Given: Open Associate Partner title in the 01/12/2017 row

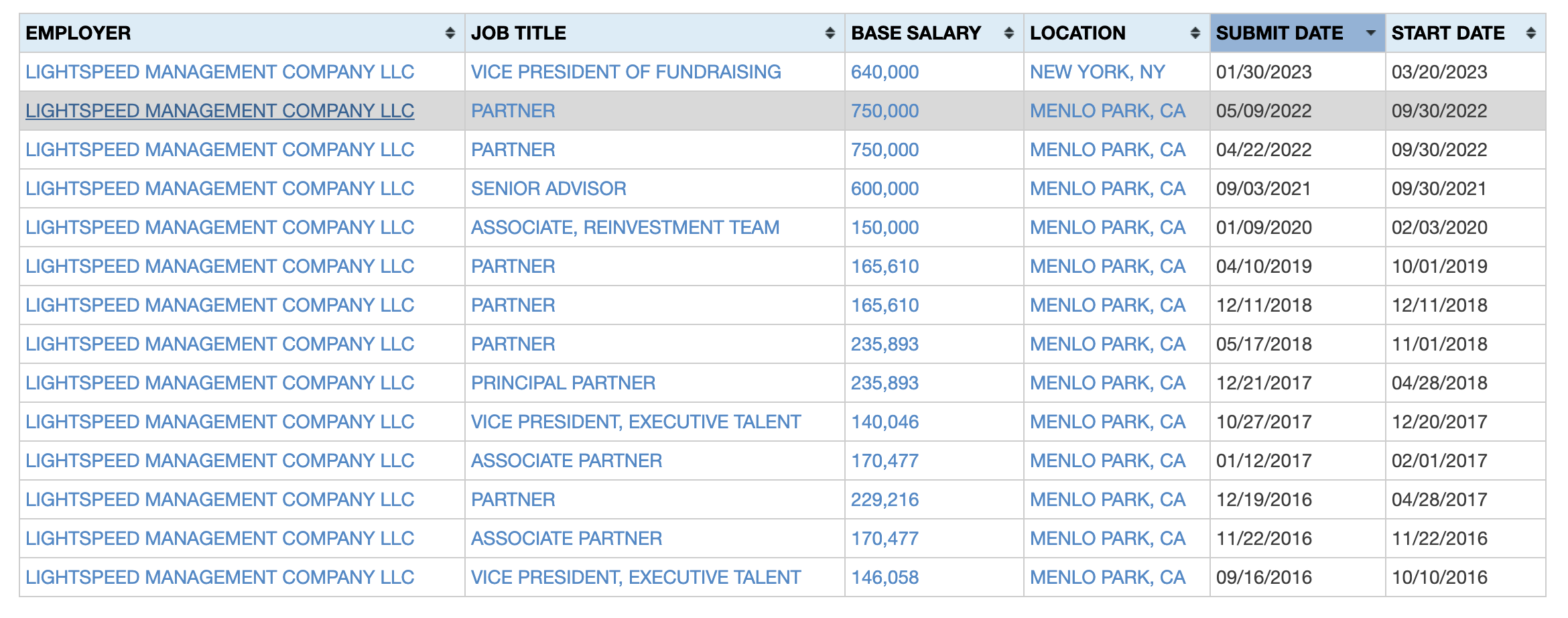Looking at the screenshot, I should point(566,460).
